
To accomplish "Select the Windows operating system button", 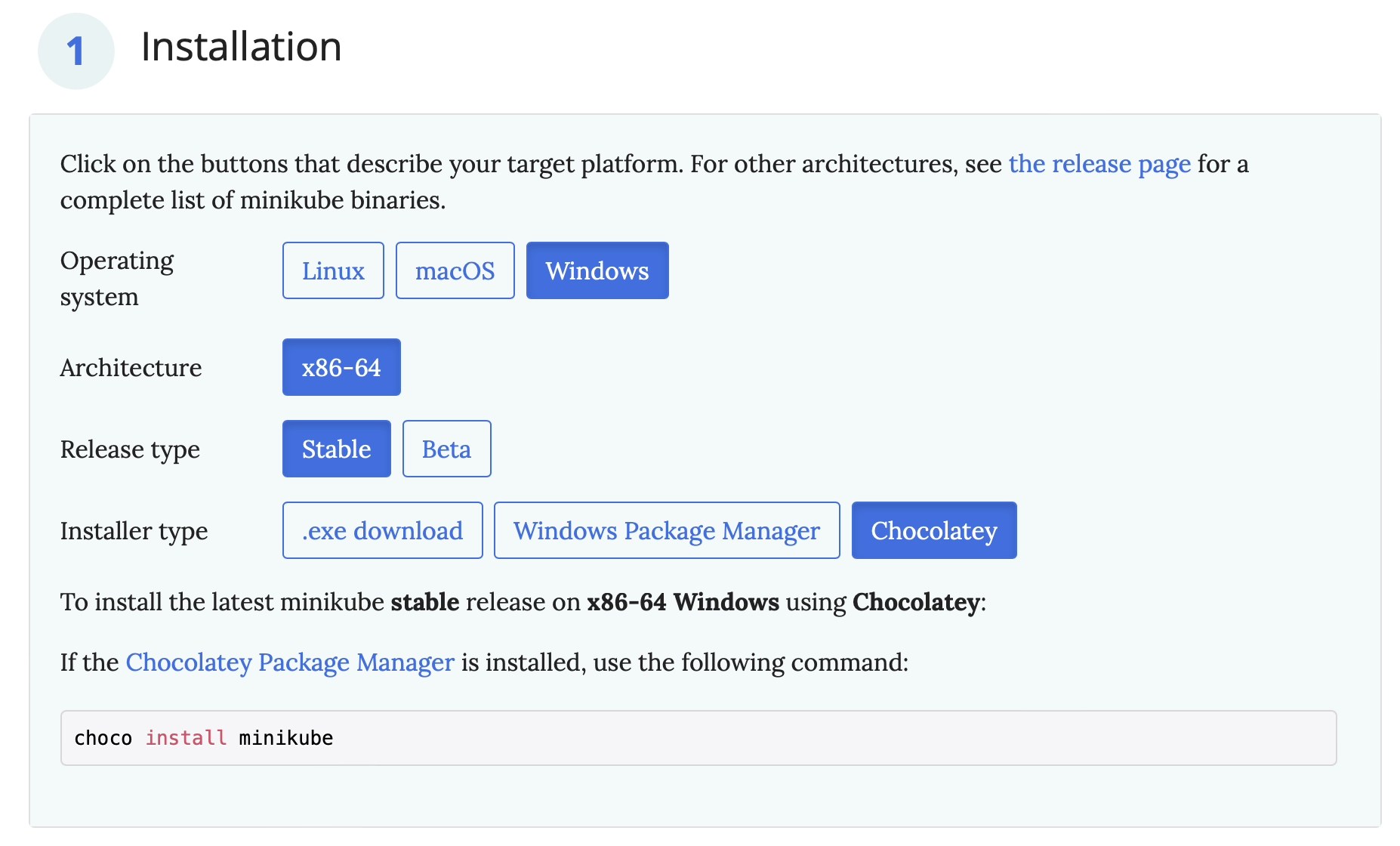I will (x=597, y=270).
